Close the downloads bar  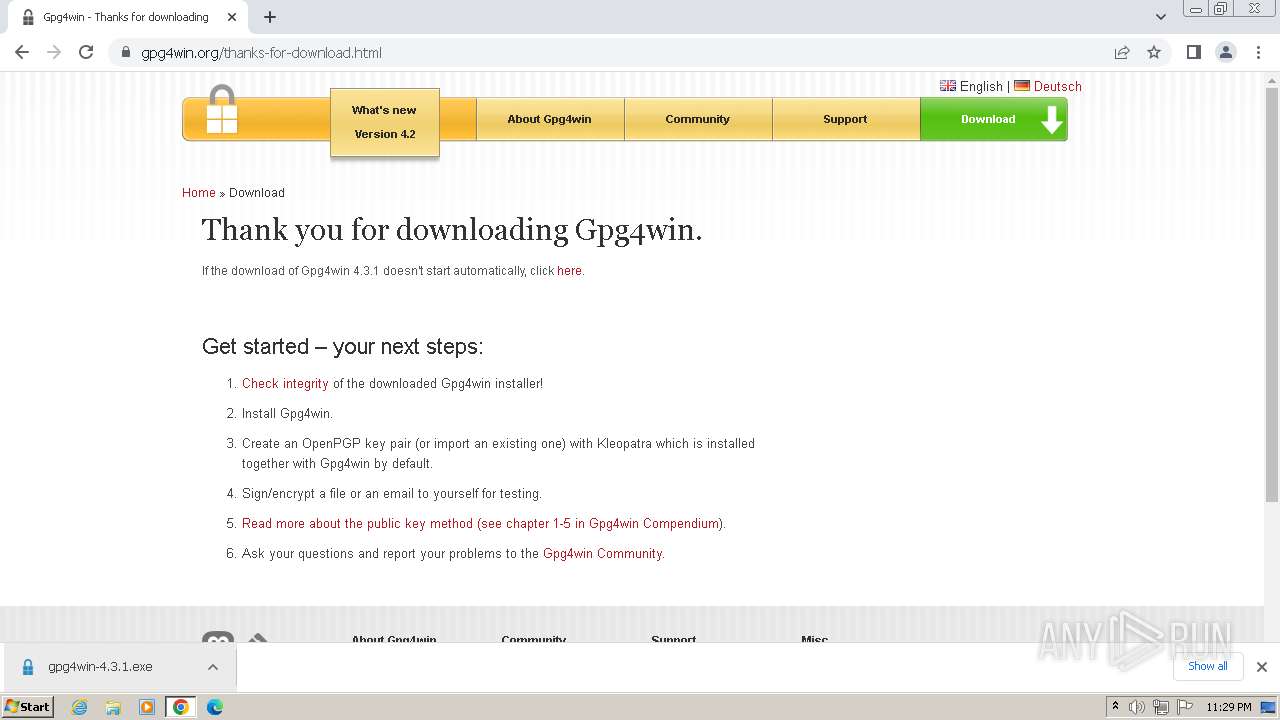pos(1261,667)
